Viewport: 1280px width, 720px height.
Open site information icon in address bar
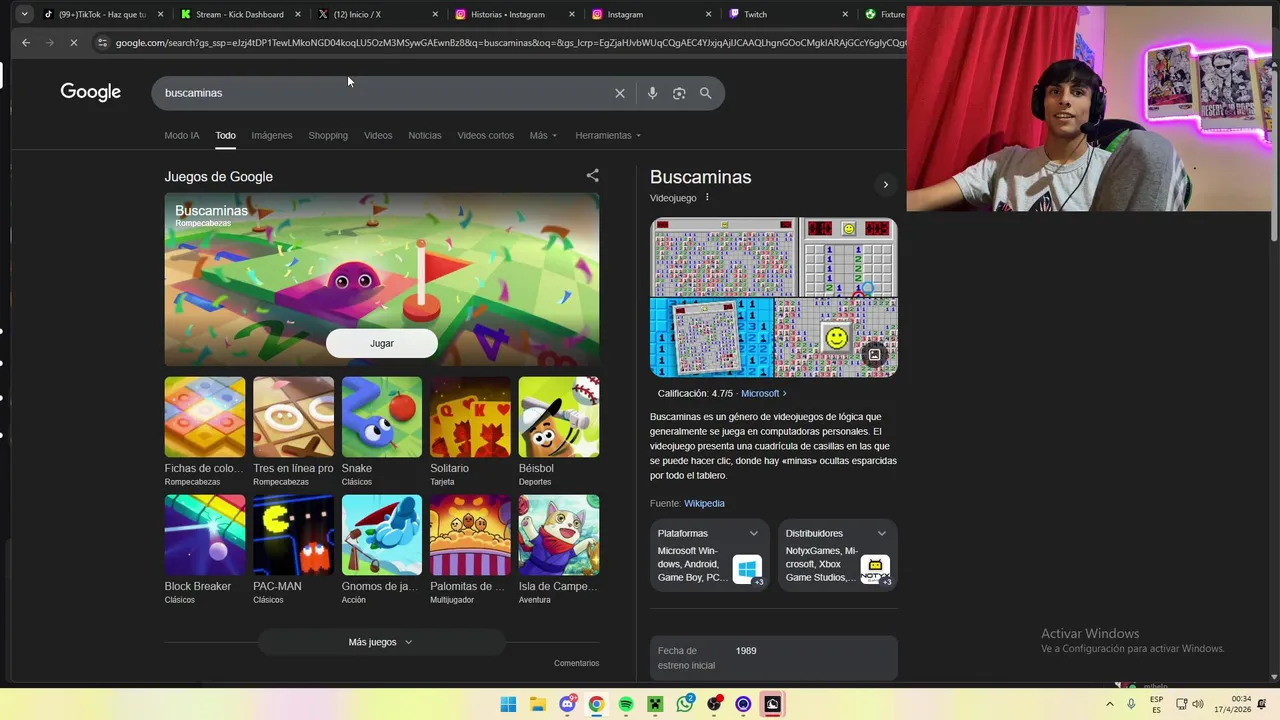click(102, 43)
